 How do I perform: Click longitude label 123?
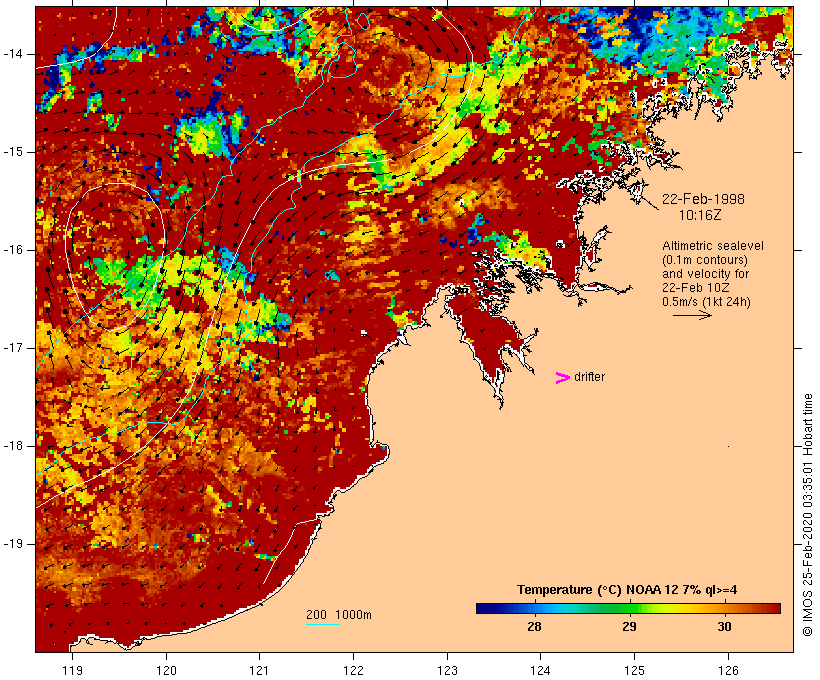(447, 670)
